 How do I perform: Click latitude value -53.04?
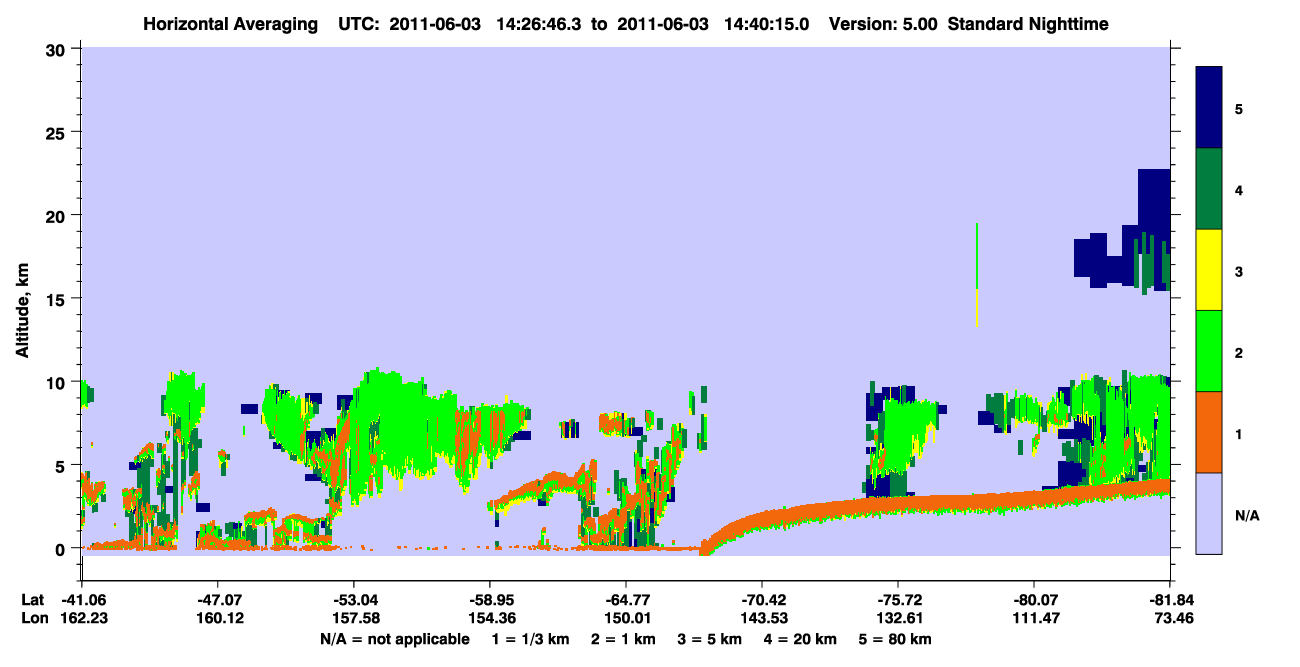(x=353, y=600)
